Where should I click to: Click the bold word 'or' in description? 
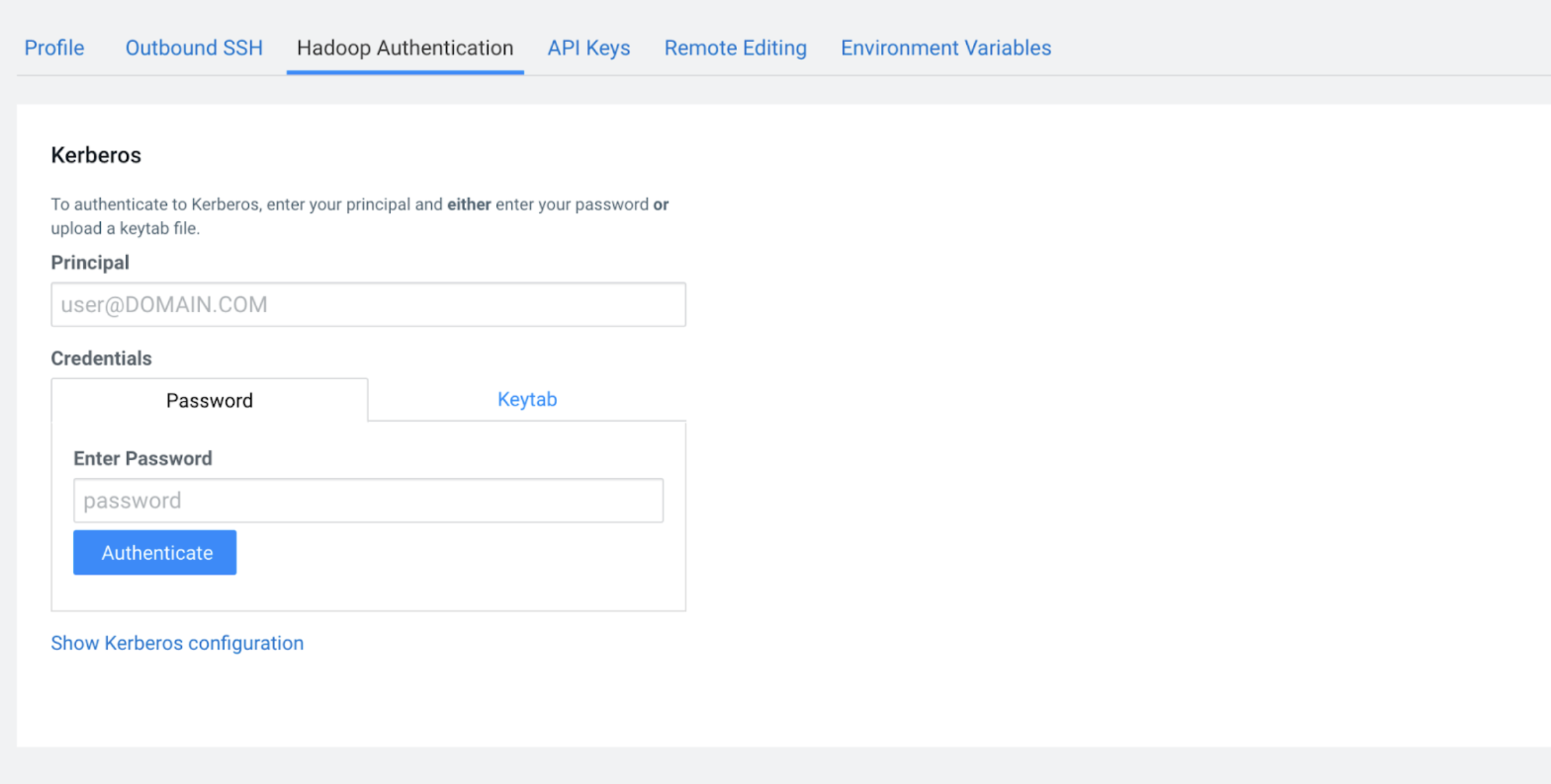661,204
